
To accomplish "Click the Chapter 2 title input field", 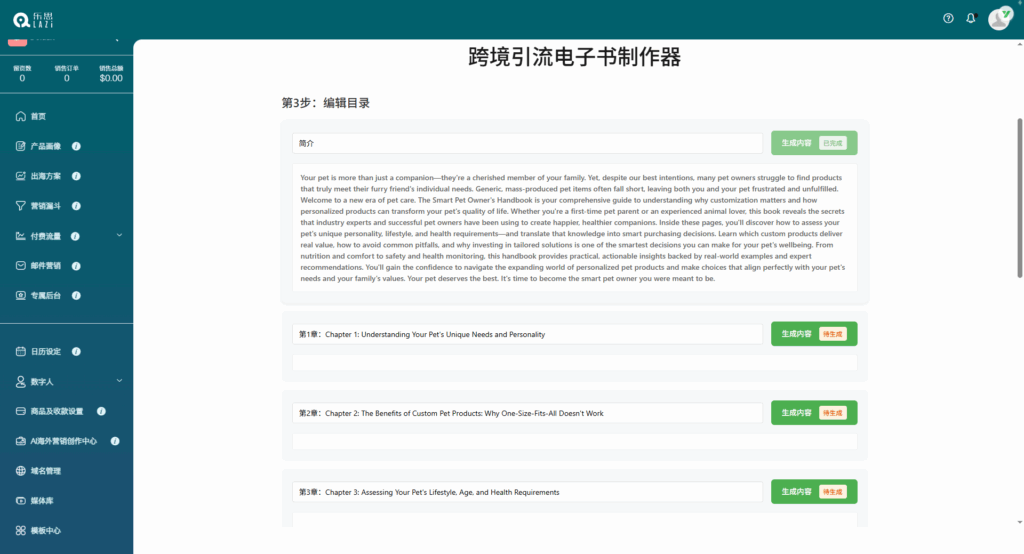I will 527,413.
